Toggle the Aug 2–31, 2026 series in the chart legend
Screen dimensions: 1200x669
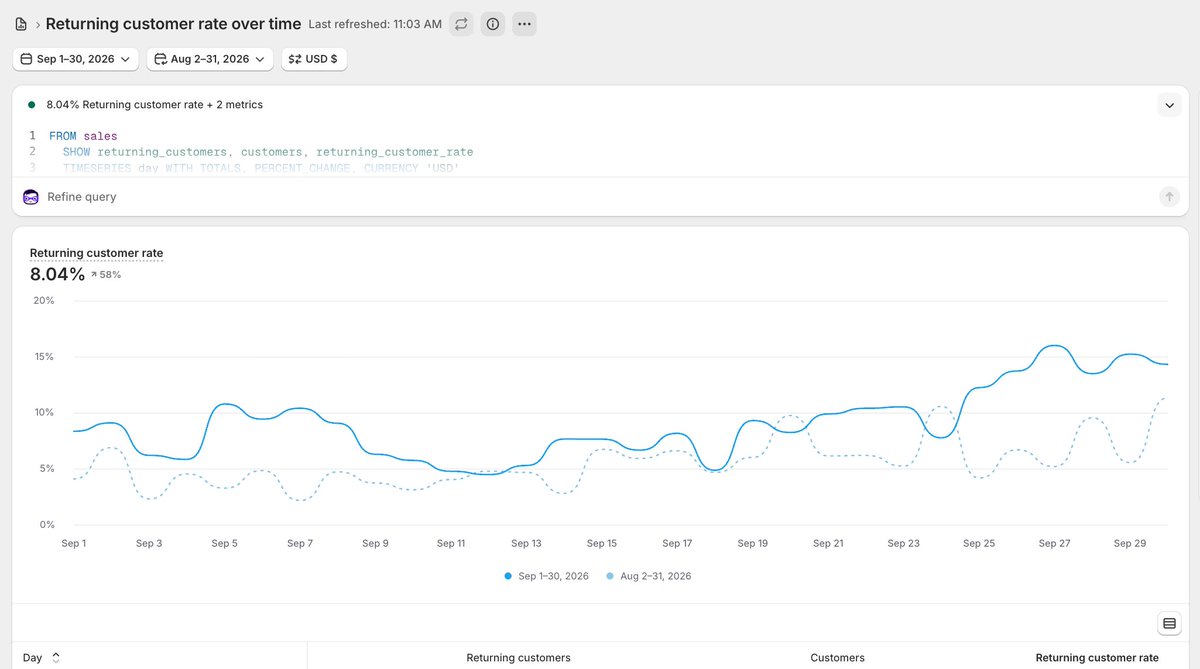[x=649, y=576]
